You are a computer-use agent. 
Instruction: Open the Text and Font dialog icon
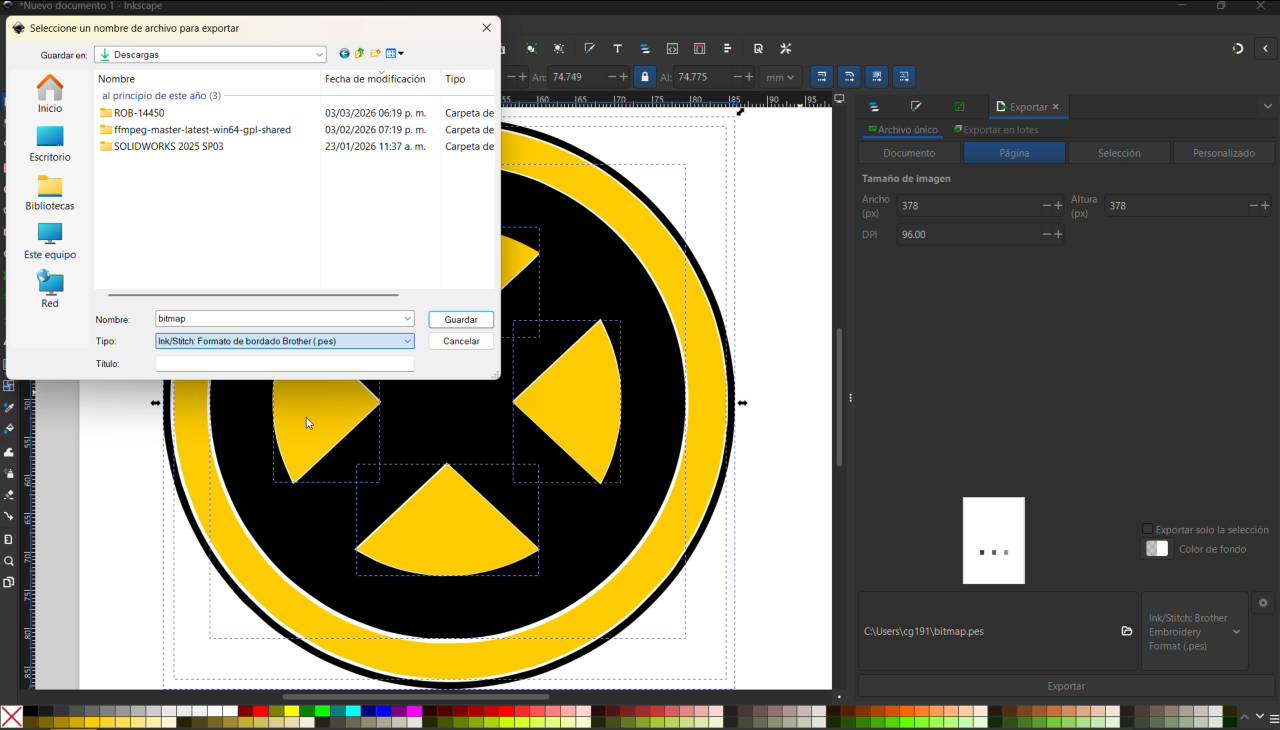click(x=617, y=49)
